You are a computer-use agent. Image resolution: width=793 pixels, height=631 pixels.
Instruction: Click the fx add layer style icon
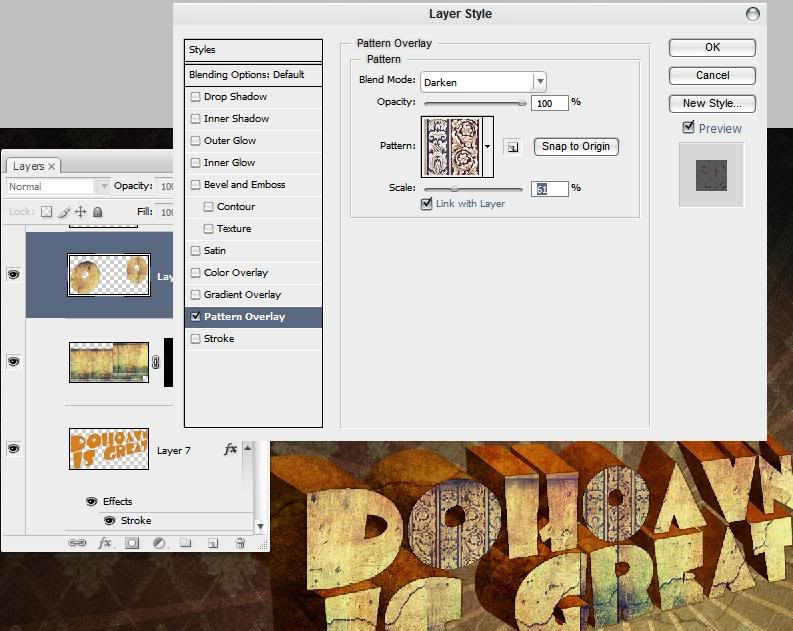point(105,543)
